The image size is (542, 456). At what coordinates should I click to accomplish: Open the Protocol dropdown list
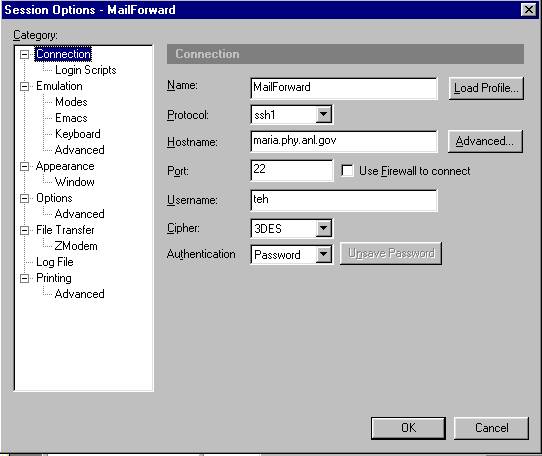pos(324,114)
